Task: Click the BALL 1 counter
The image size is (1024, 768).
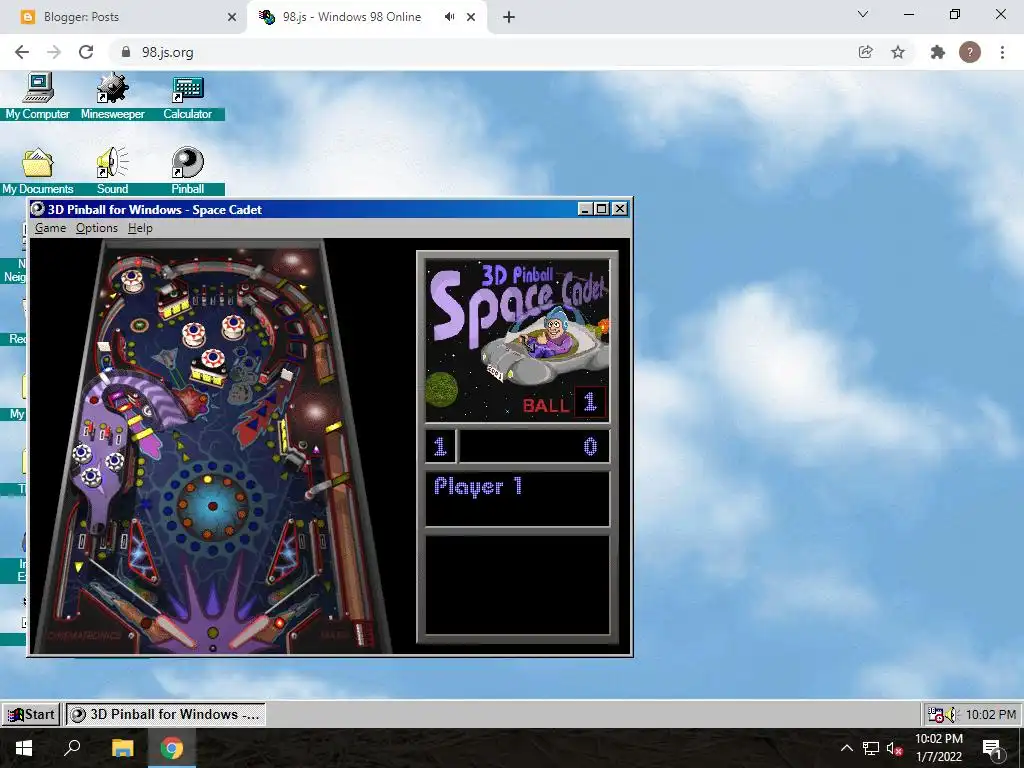Action: (x=564, y=404)
